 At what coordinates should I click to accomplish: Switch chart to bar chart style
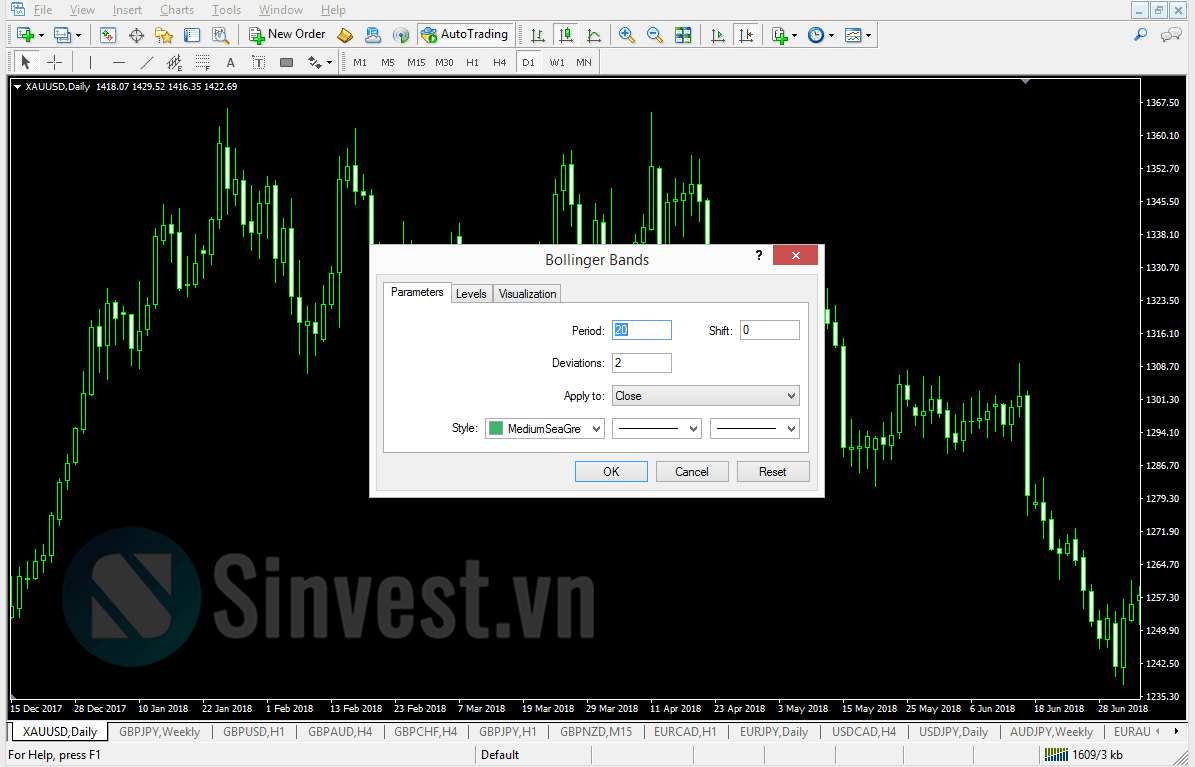537,35
